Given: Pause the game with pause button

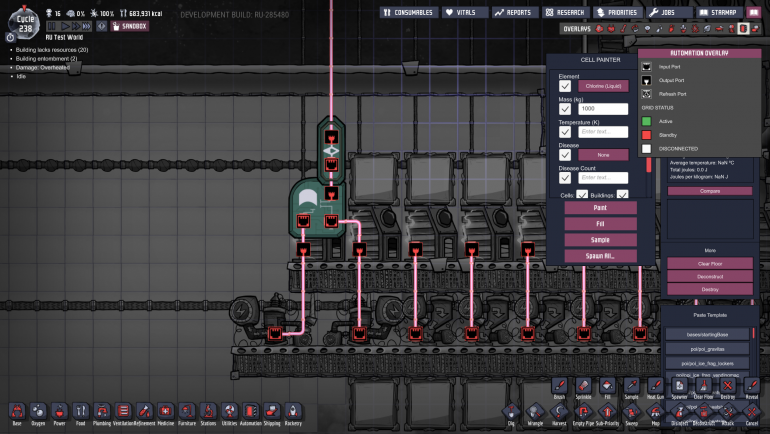Looking at the screenshot, I should tap(52, 26).
